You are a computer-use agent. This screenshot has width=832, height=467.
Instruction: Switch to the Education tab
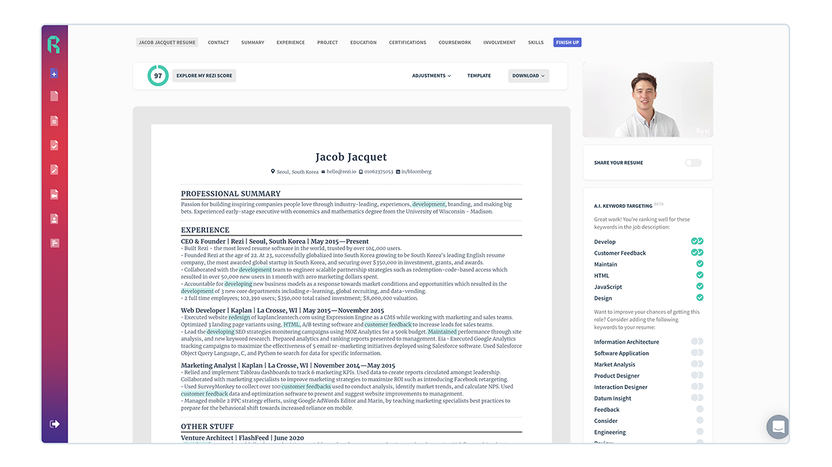click(363, 42)
